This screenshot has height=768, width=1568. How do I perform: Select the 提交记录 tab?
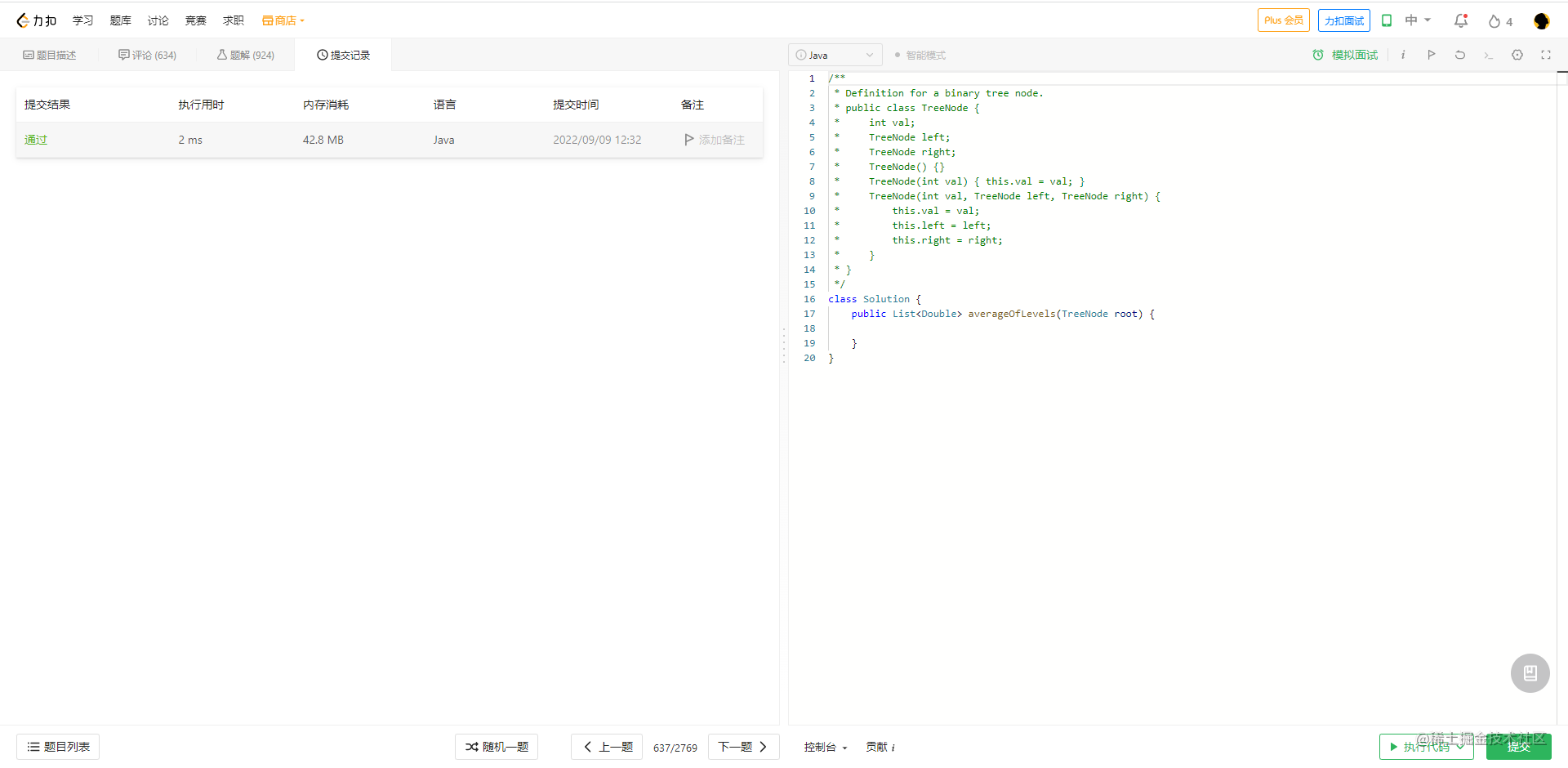(x=343, y=55)
